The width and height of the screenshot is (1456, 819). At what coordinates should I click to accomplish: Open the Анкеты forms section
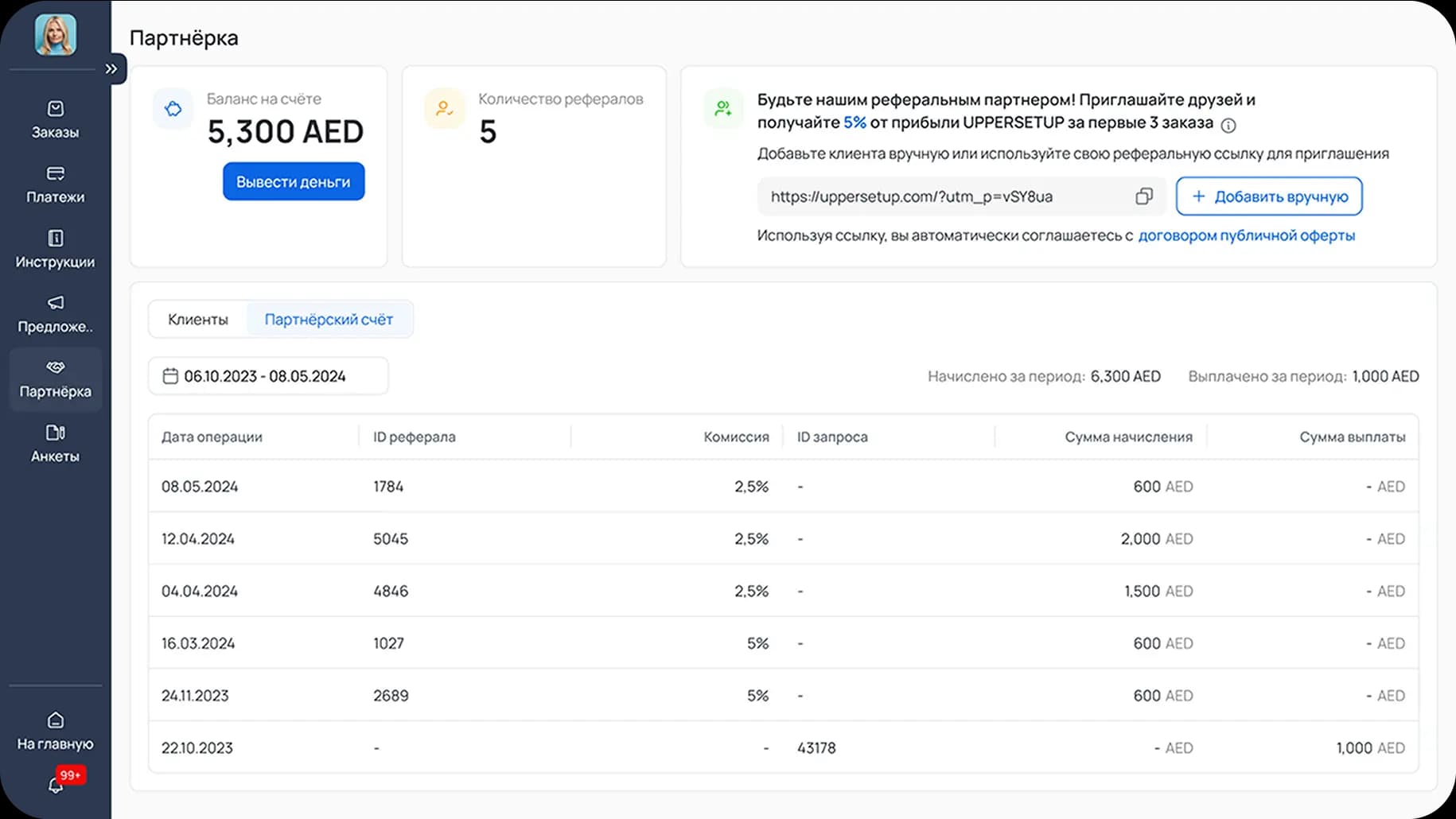tap(55, 443)
